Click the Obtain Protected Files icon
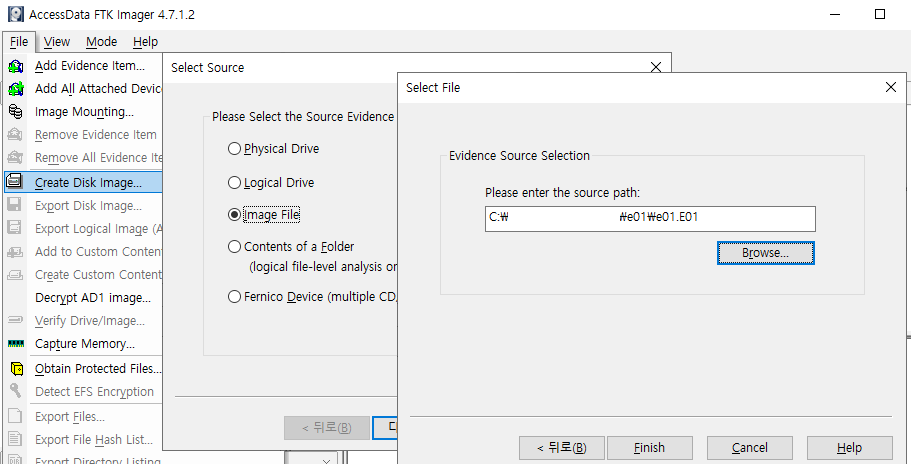 click(x=15, y=369)
